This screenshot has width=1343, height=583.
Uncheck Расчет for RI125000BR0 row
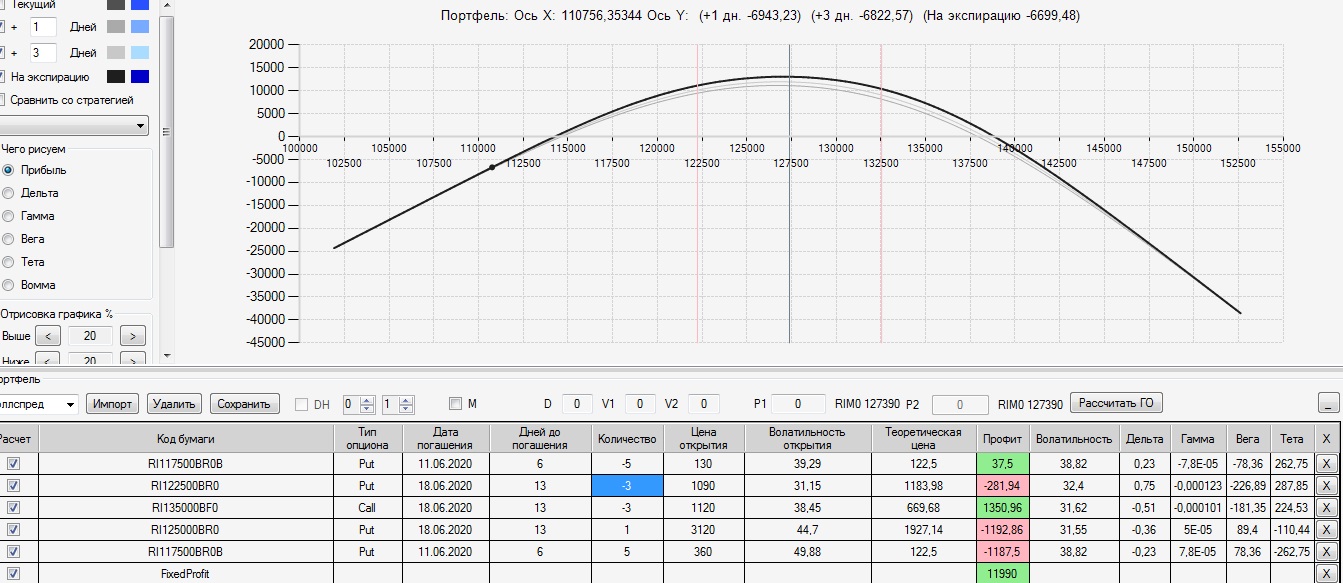(13, 529)
